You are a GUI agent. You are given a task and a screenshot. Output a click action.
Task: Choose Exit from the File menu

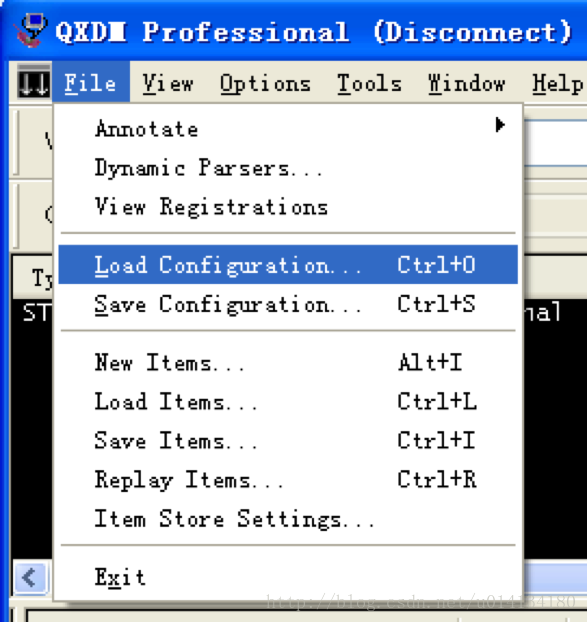(288, 576)
